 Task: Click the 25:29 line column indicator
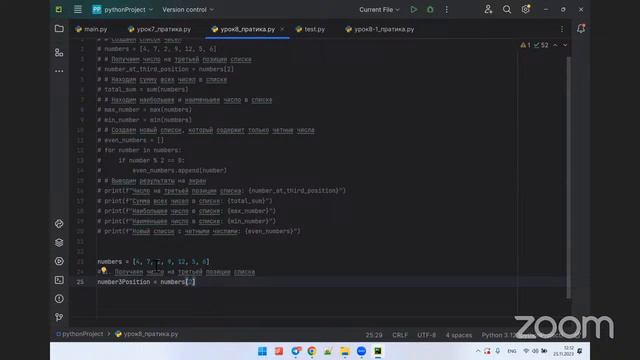pos(374,335)
